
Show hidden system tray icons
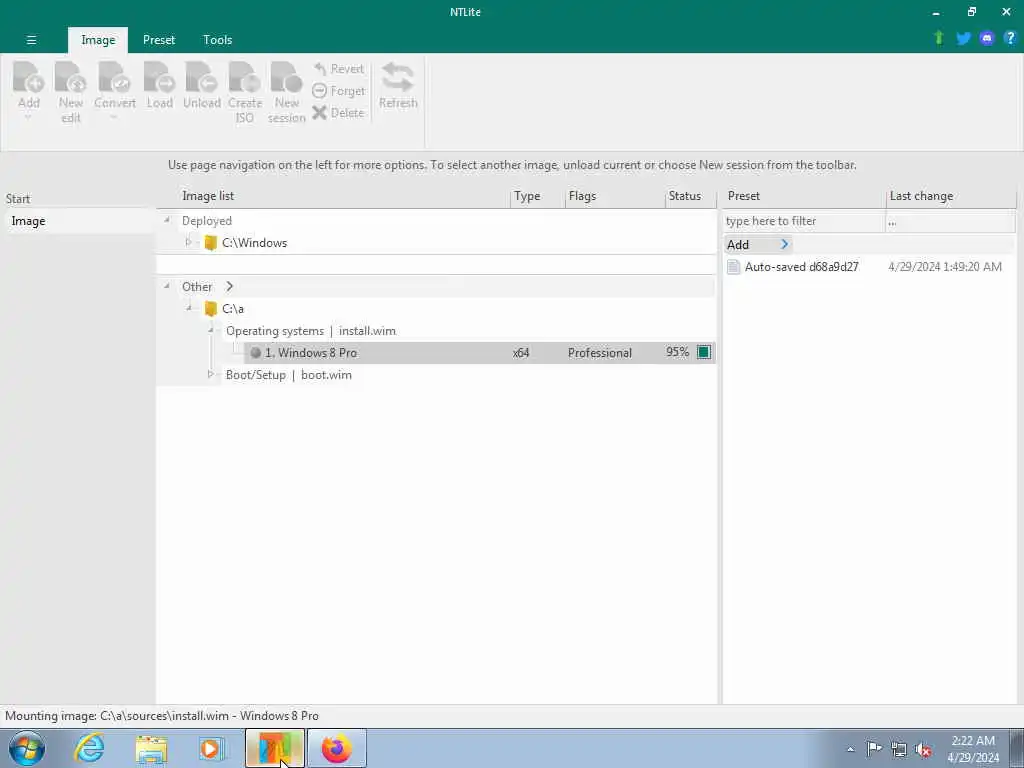coord(850,749)
